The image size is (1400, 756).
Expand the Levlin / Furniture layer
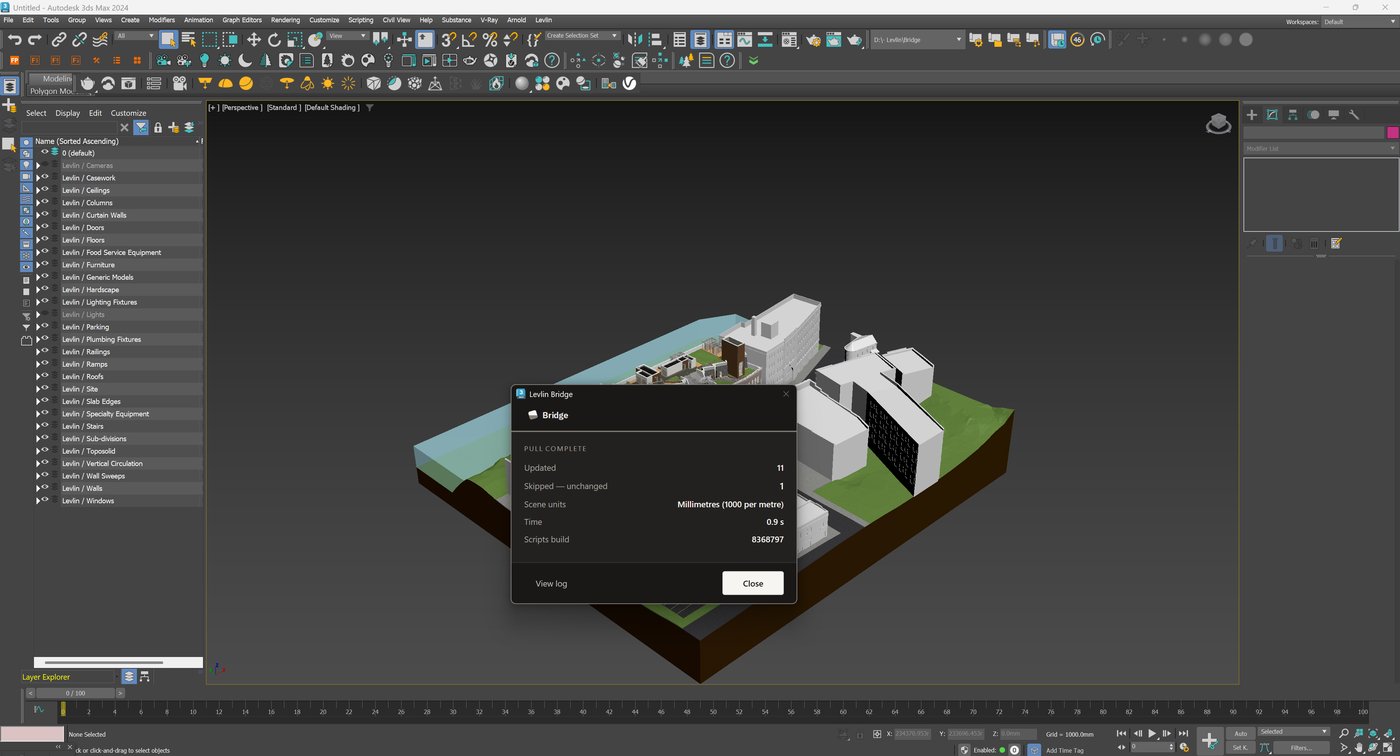(x=38, y=265)
